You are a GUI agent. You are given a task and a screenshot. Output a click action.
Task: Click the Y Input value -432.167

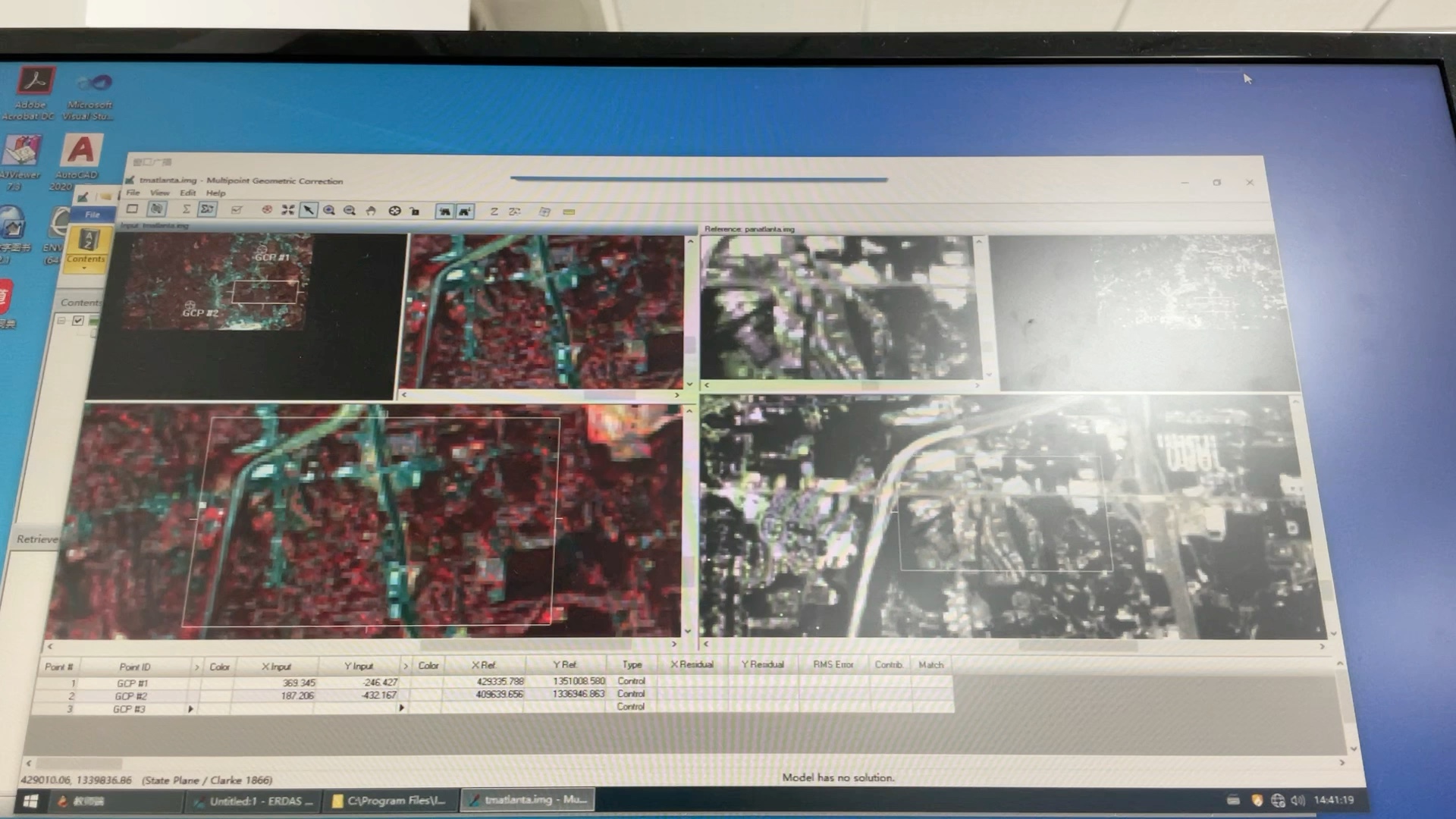tap(378, 695)
